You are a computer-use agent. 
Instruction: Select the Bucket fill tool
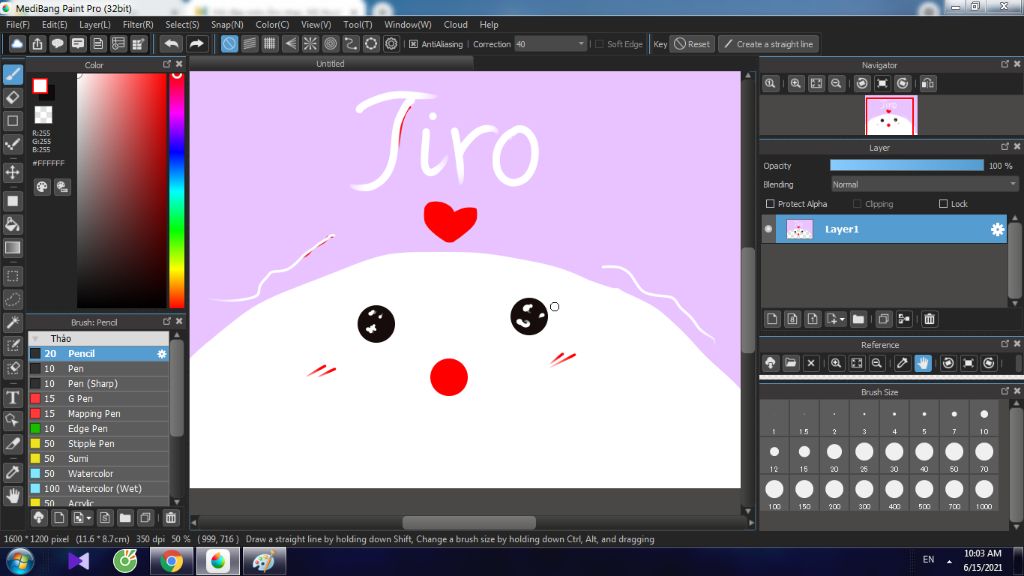point(13,224)
